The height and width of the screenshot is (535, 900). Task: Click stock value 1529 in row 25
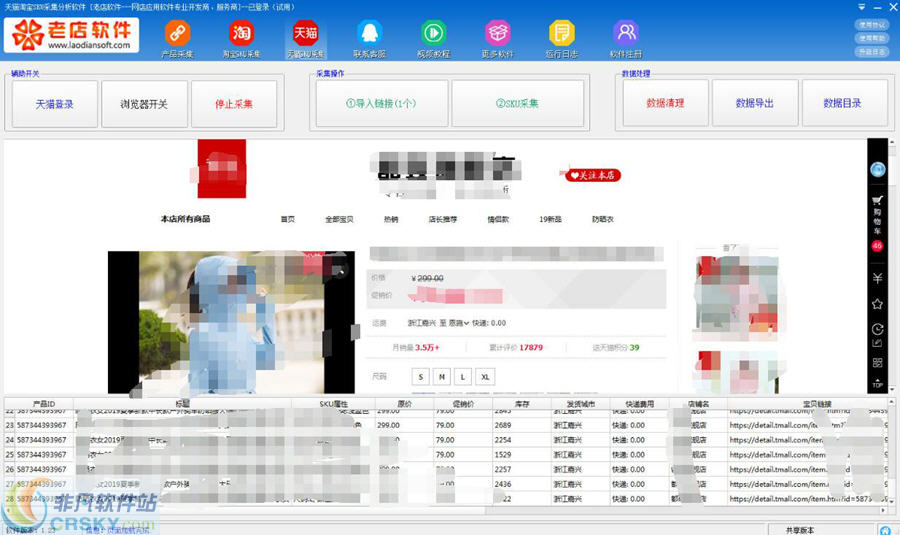pos(503,455)
